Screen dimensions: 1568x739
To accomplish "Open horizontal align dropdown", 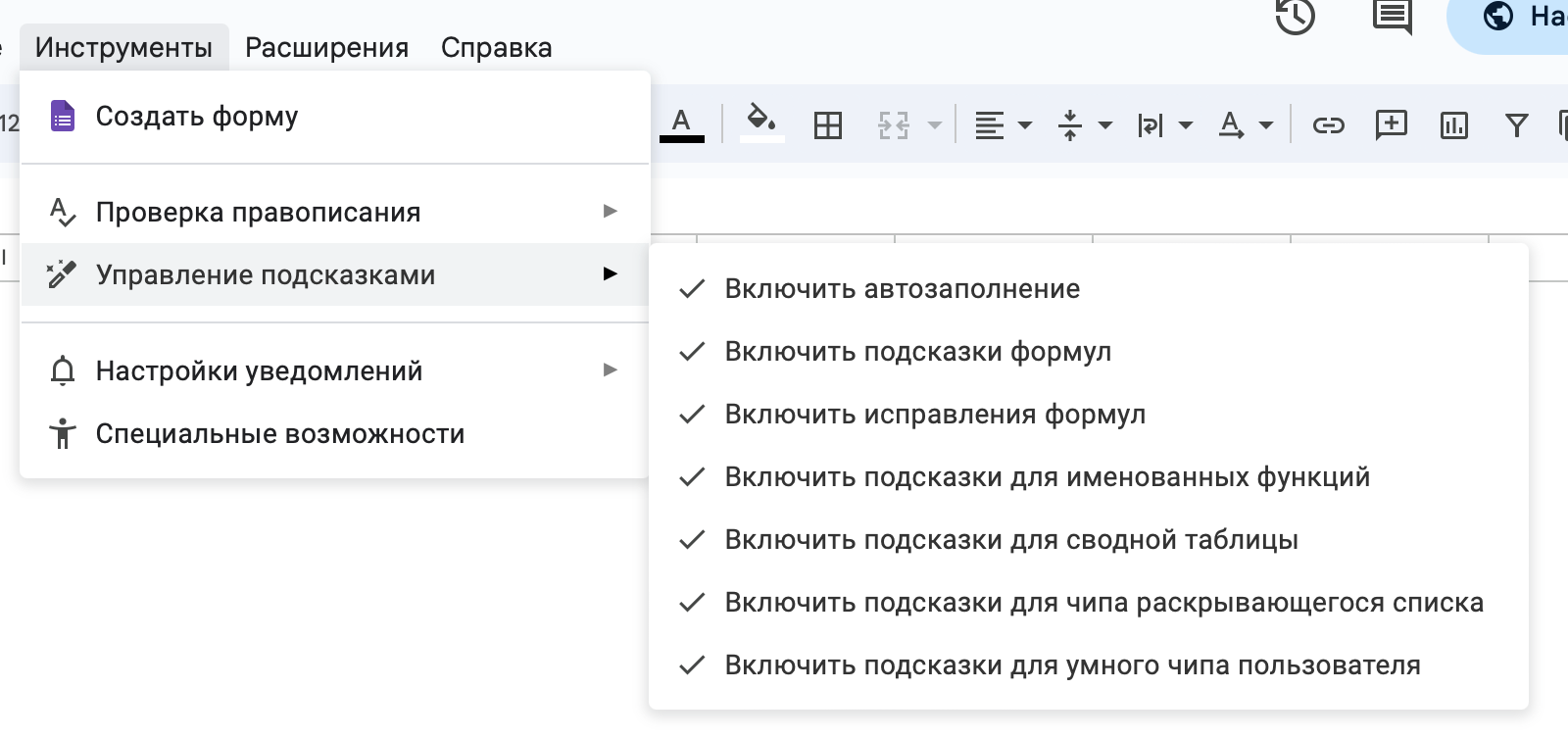I will (x=1004, y=125).
